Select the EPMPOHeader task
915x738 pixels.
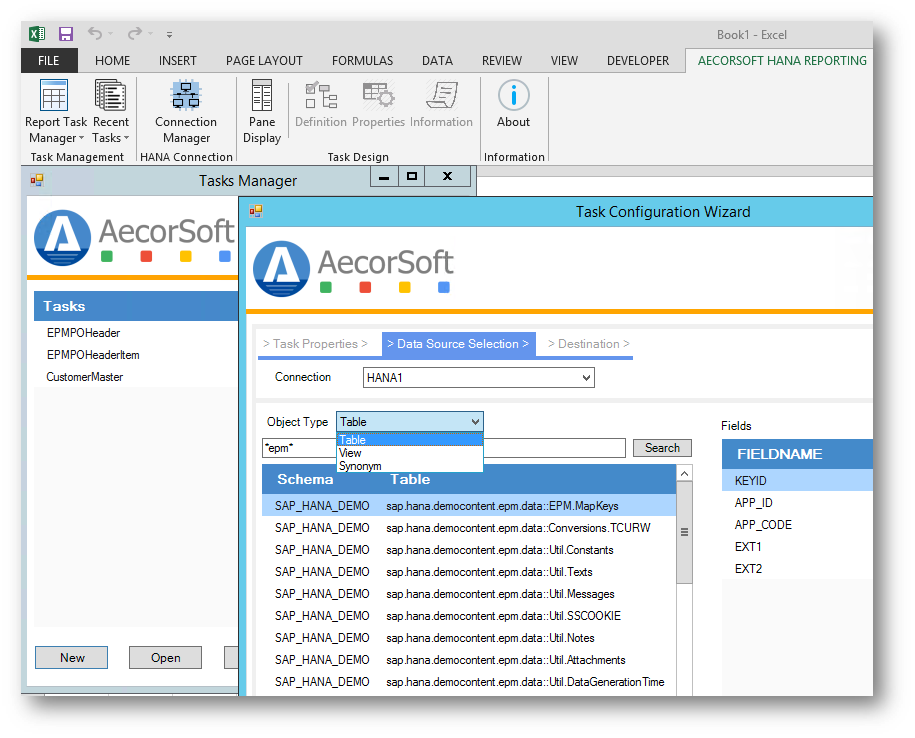pyautogui.click(x=83, y=333)
